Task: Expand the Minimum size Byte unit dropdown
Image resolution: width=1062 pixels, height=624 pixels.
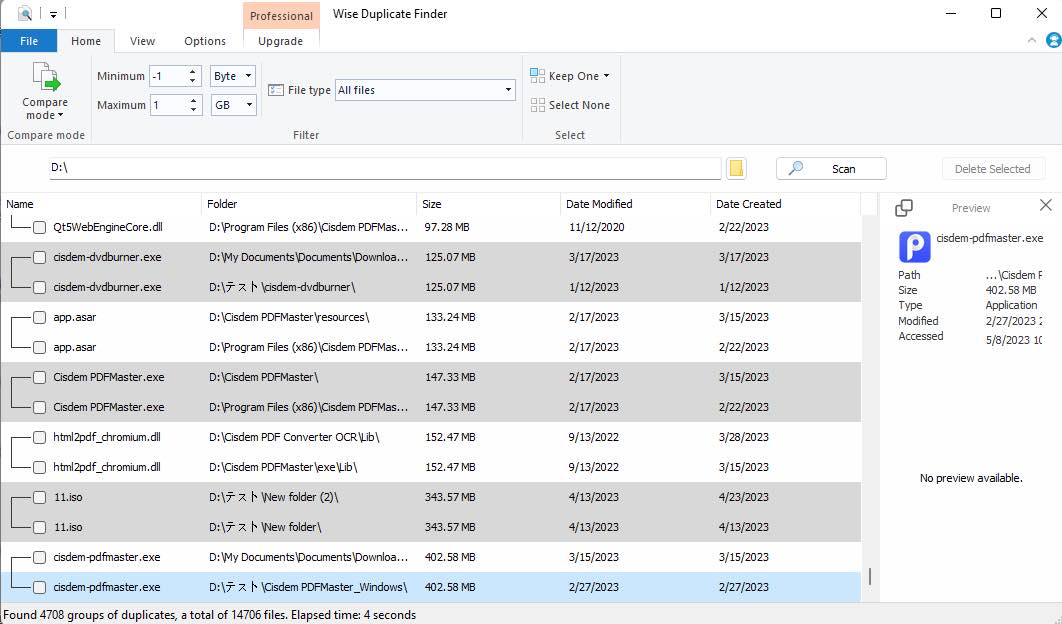Action: tap(234, 76)
